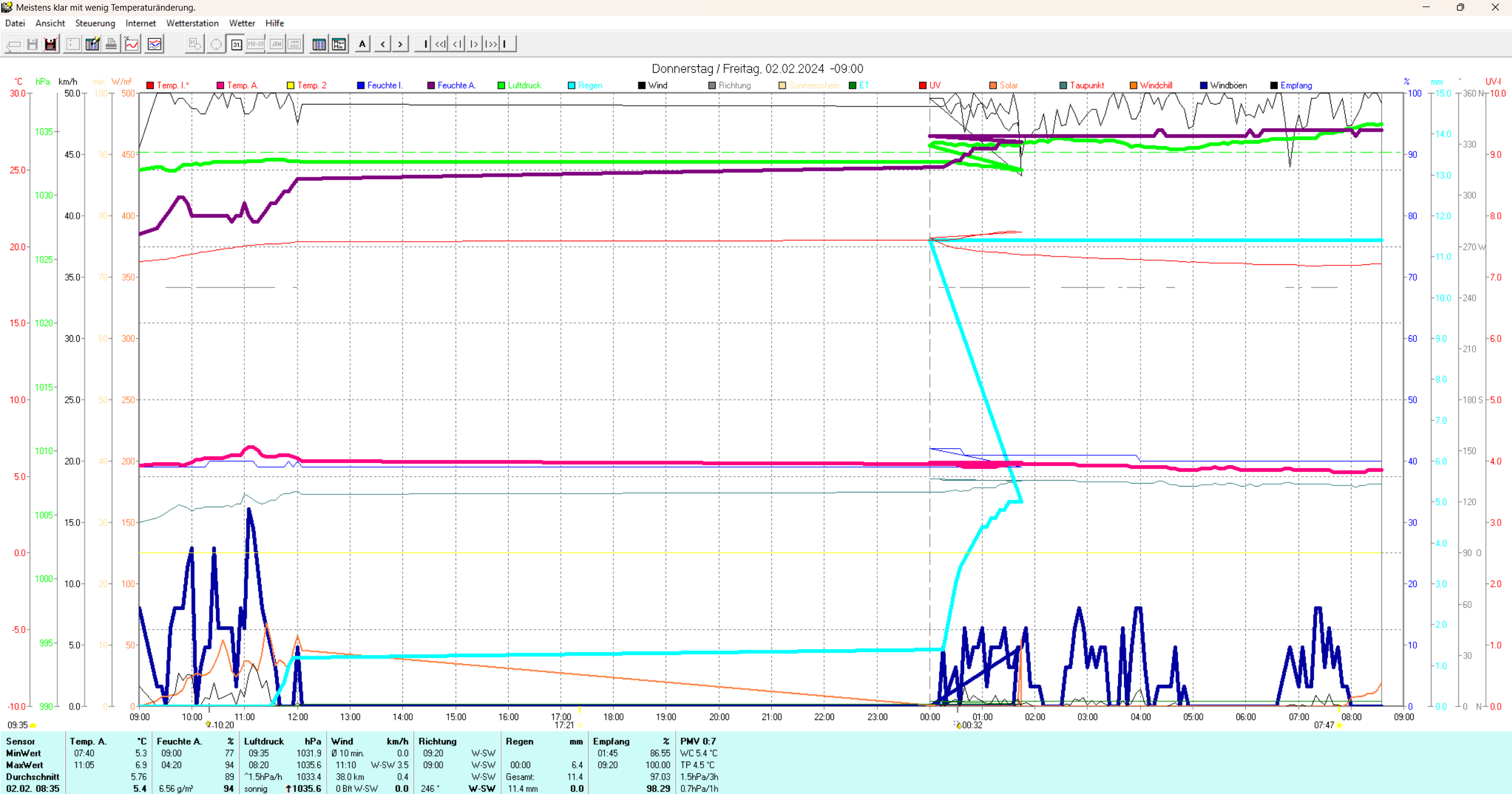Click the crossed-out floppy disk icon

51,44
